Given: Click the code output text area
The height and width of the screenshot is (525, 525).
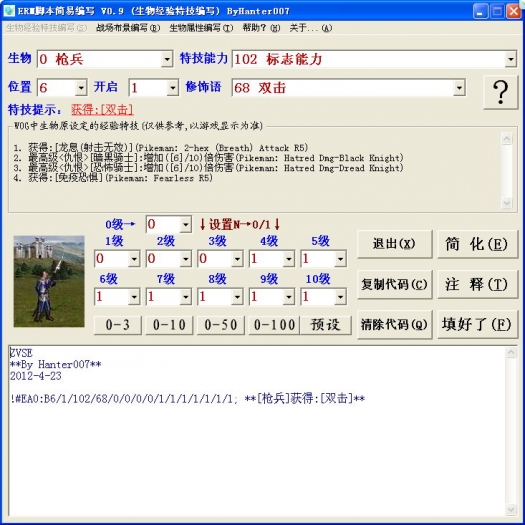Looking at the screenshot, I should tap(257, 431).
